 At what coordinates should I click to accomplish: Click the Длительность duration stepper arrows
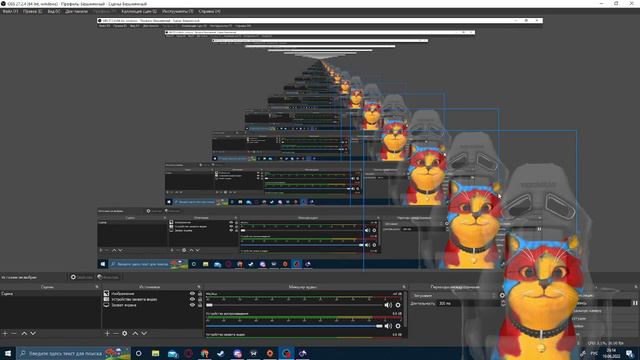(503, 304)
